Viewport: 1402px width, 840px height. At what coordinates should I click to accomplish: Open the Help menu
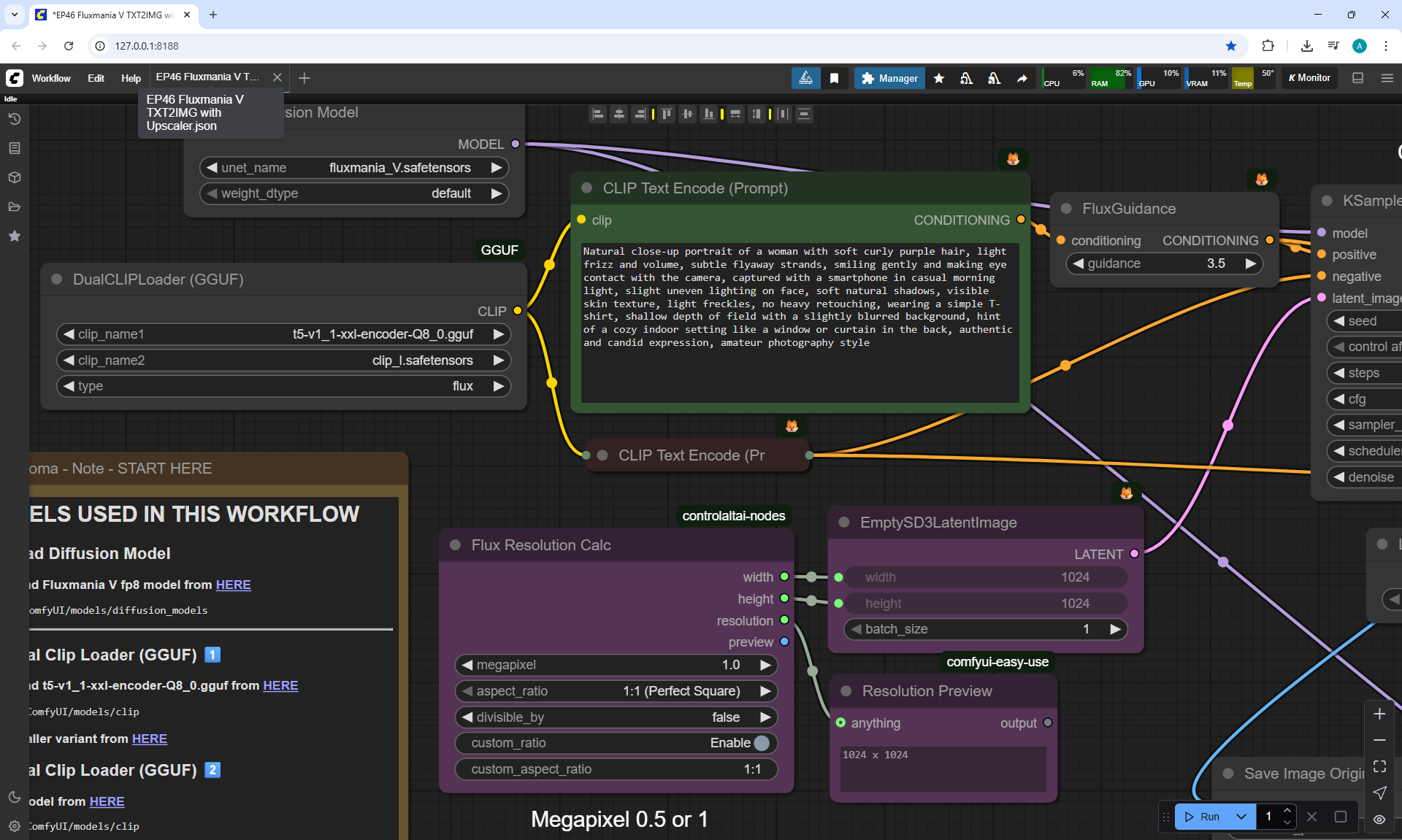pyautogui.click(x=131, y=78)
